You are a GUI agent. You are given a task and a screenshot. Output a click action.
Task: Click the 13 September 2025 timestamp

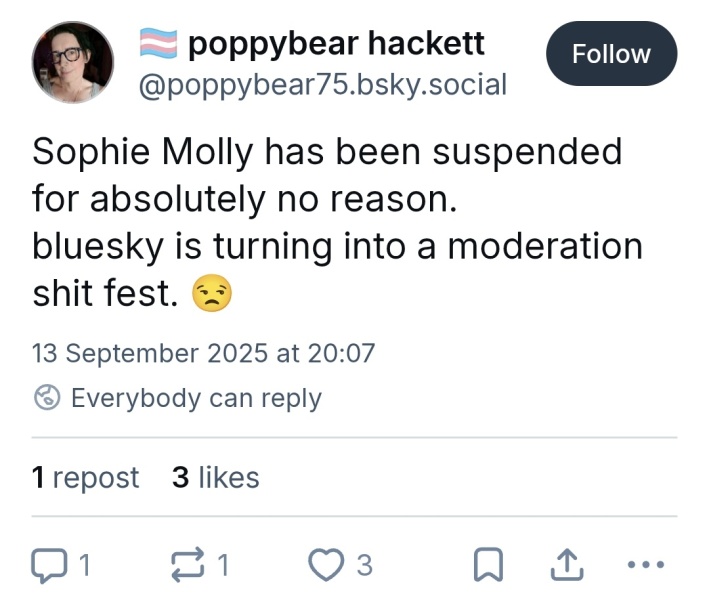203,353
